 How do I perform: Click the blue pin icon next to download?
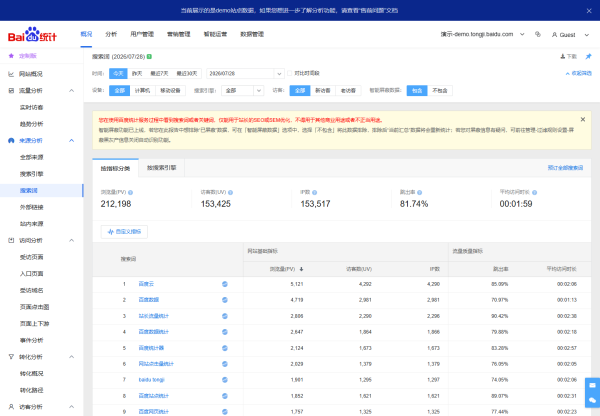588,56
